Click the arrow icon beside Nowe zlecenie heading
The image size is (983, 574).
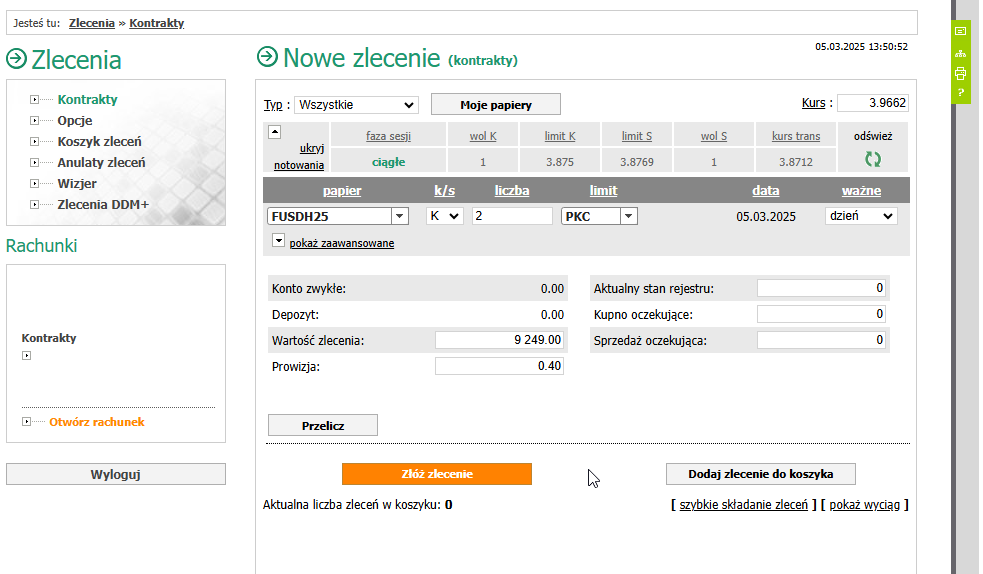(x=267, y=57)
